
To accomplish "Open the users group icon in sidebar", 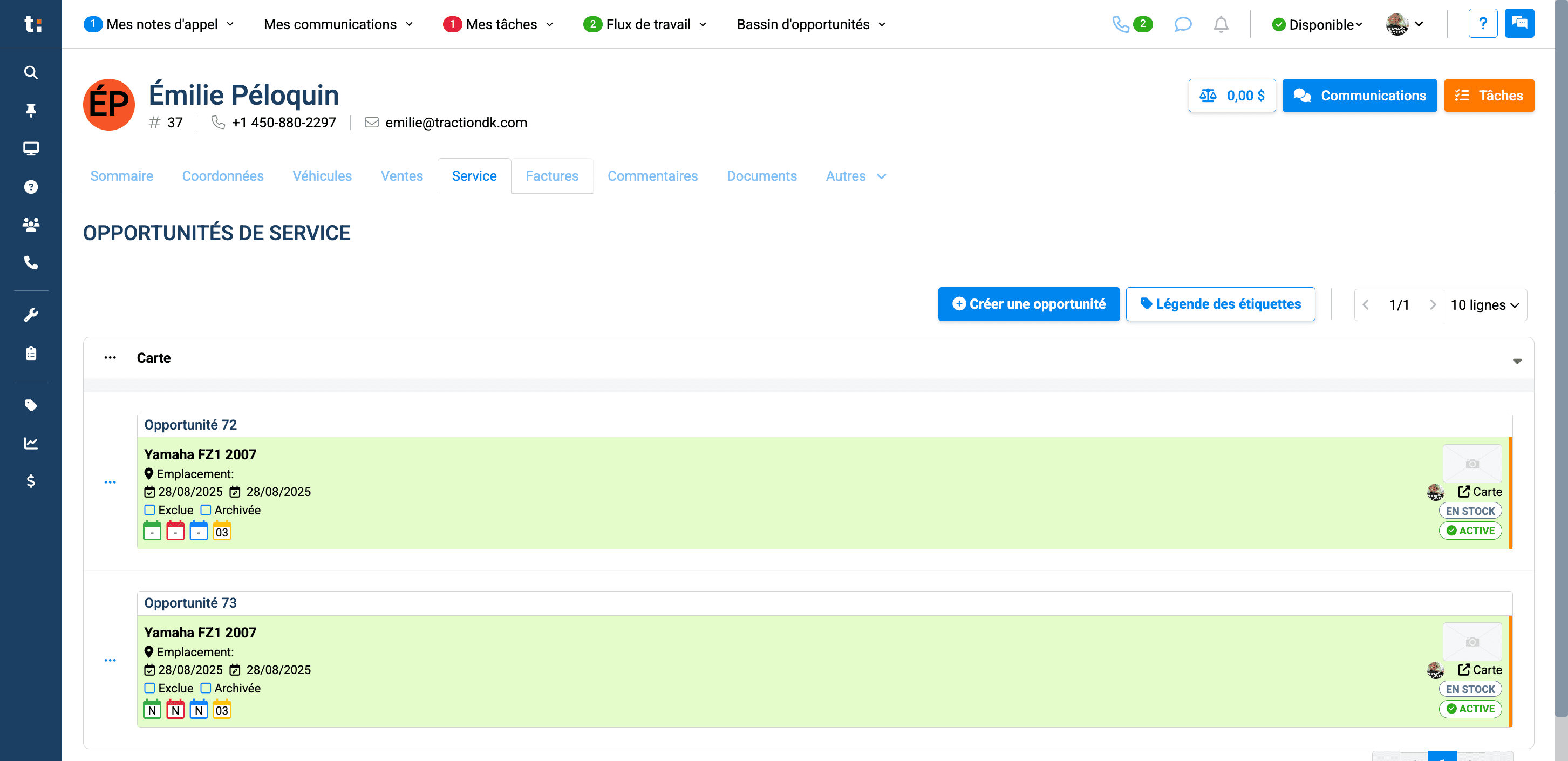I will (31, 225).
